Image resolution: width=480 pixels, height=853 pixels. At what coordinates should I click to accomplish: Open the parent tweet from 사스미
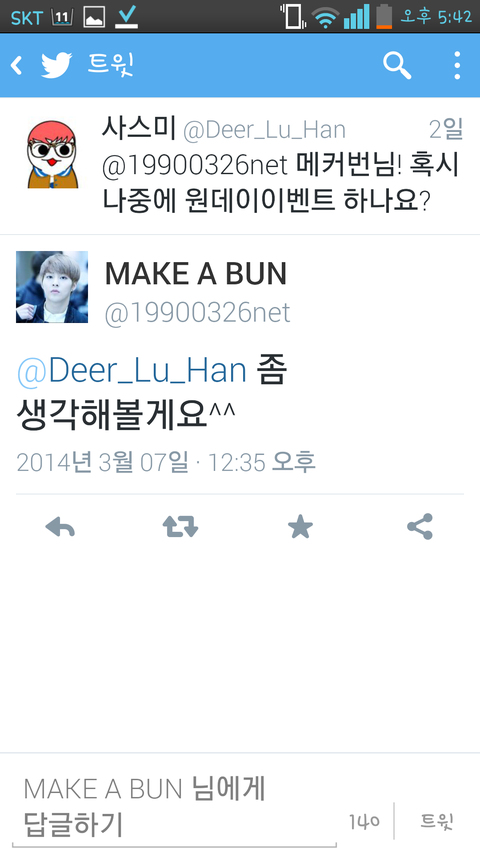tap(240, 166)
